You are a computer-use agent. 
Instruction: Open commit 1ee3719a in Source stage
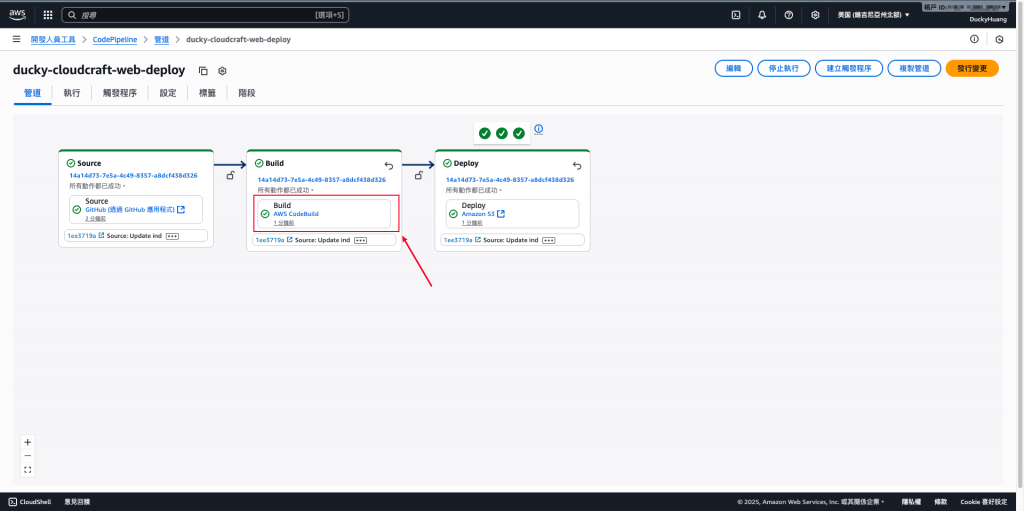pos(86,235)
